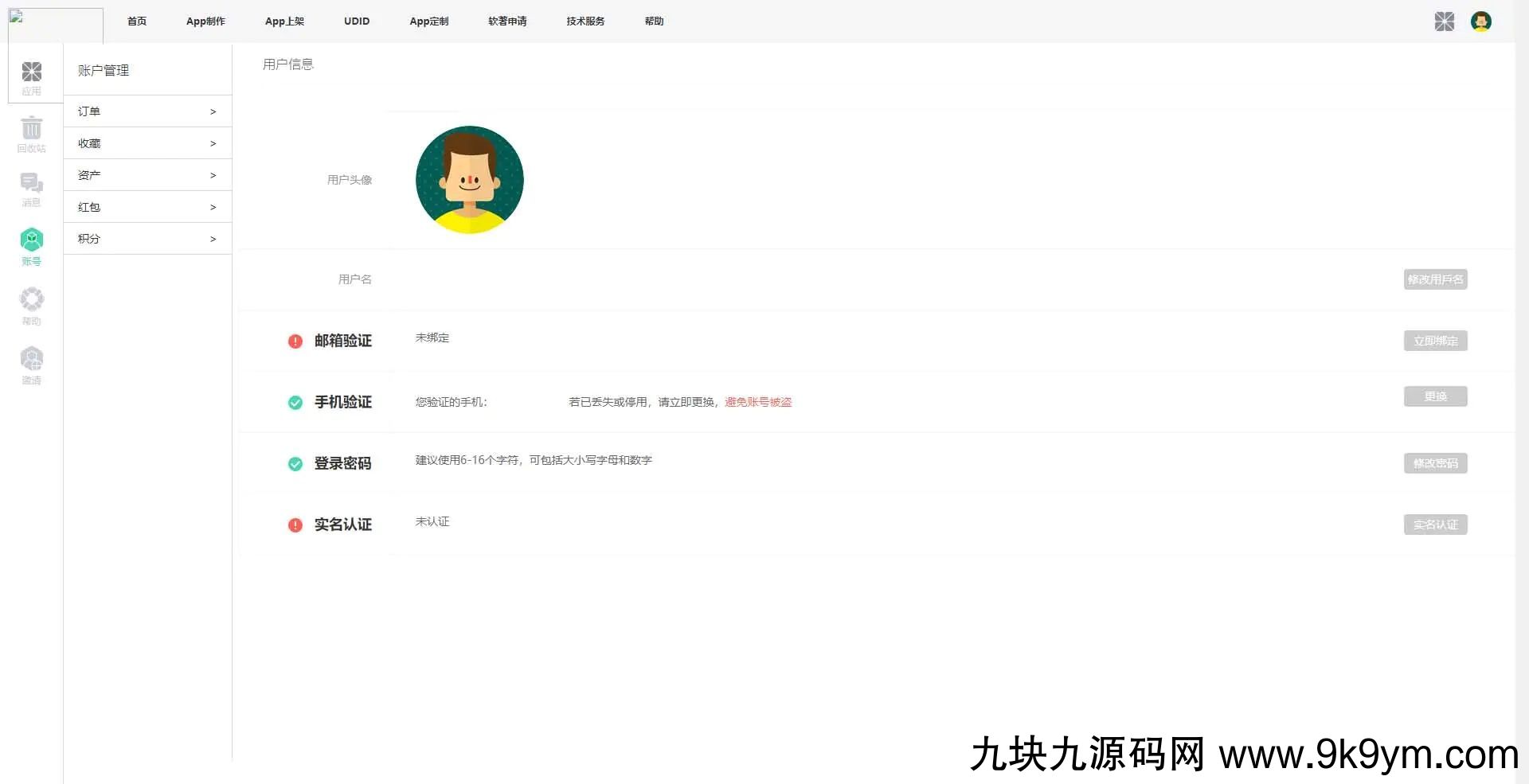1529x784 pixels.
Task: Expand the 资产 menu row
Action: click(x=147, y=175)
